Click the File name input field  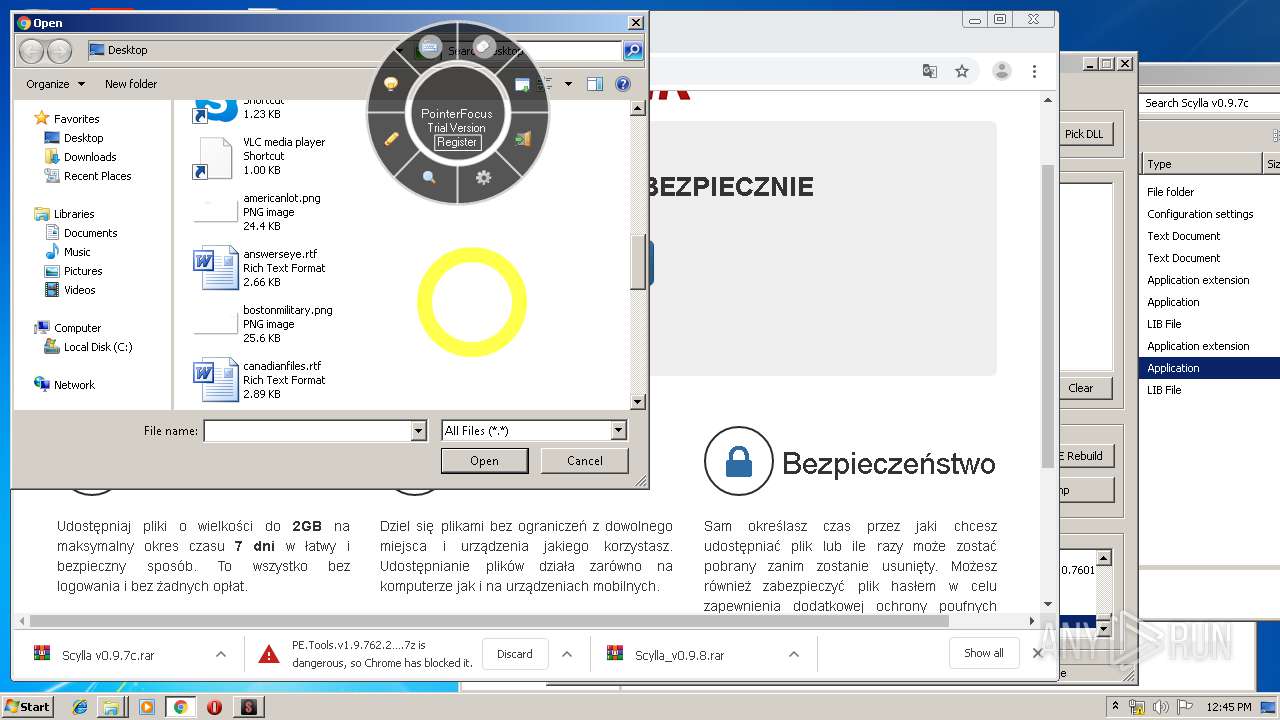(x=307, y=431)
